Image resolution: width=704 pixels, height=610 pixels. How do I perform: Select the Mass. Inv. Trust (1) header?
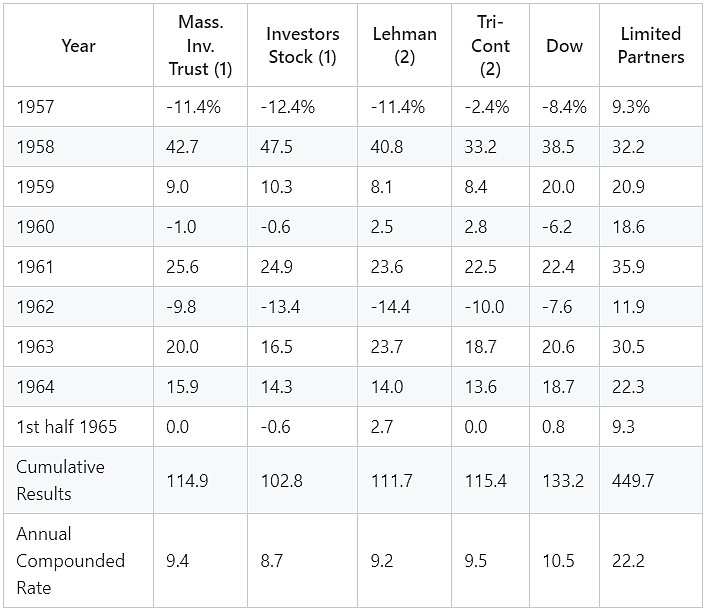[200, 46]
